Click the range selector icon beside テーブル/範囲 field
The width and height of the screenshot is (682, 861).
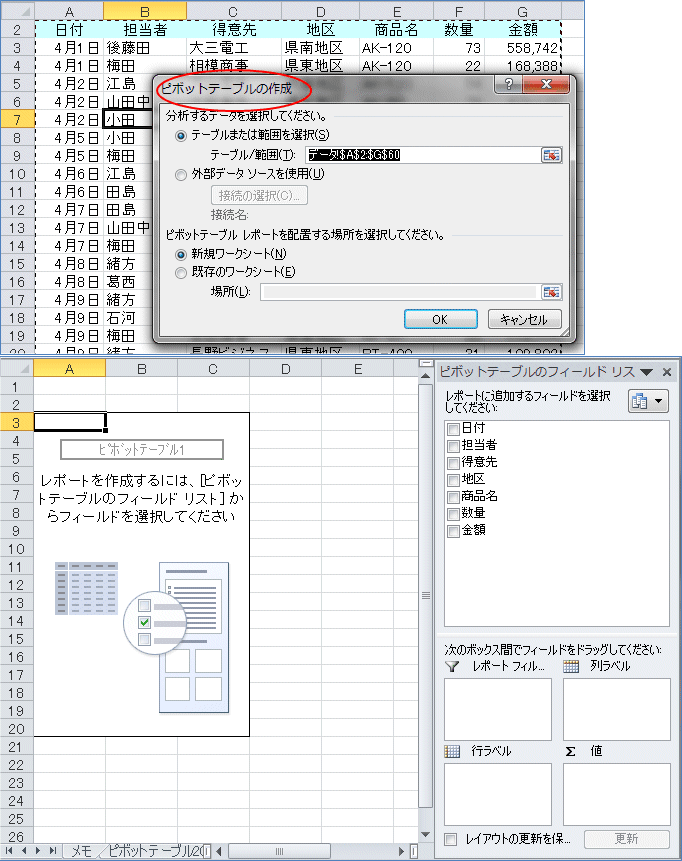pos(551,155)
